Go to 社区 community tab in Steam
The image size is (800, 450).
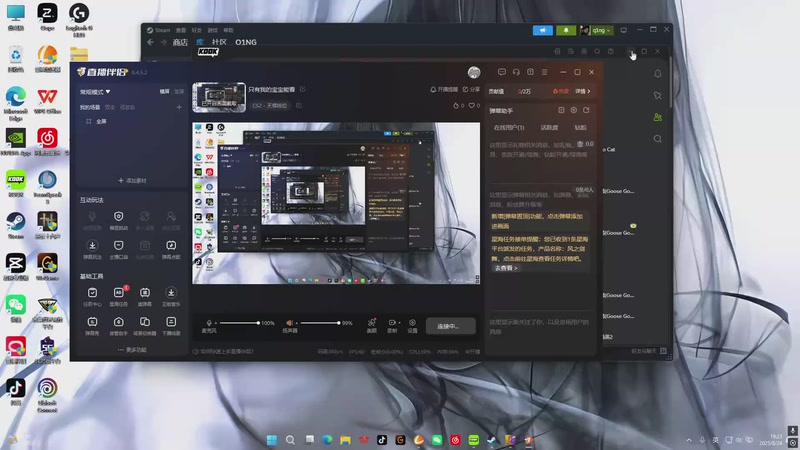click(219, 42)
